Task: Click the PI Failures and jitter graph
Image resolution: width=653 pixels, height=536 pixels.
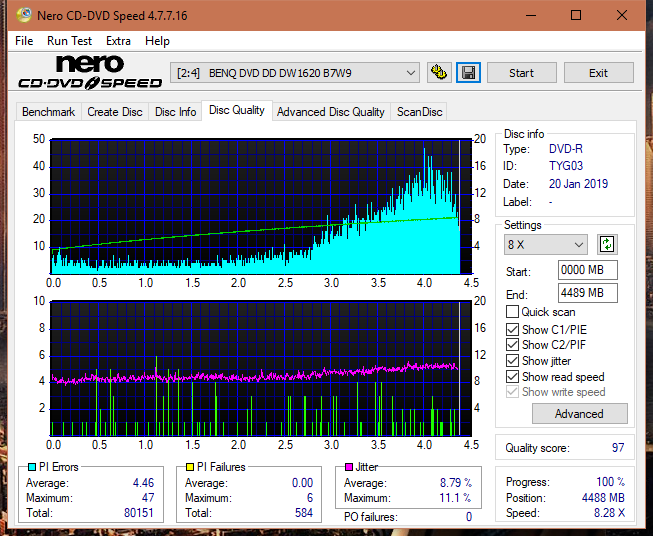Action: pyautogui.click(x=261, y=368)
